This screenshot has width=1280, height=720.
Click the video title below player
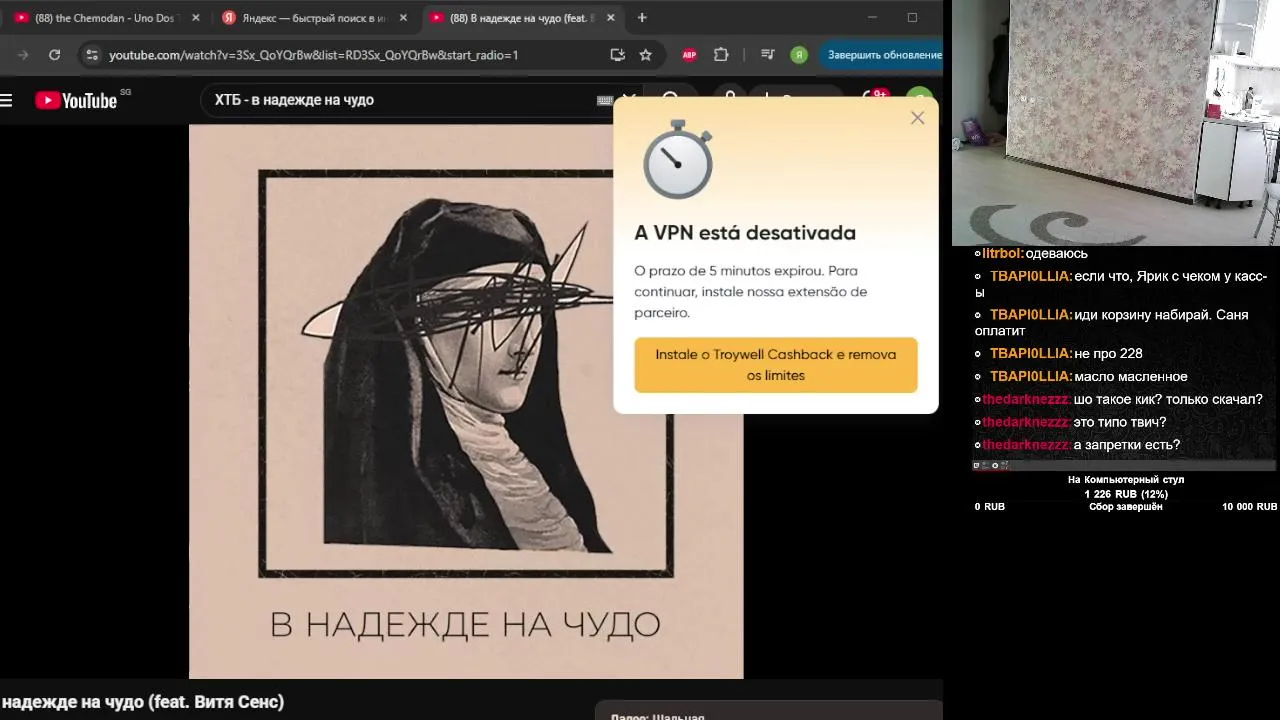click(143, 702)
